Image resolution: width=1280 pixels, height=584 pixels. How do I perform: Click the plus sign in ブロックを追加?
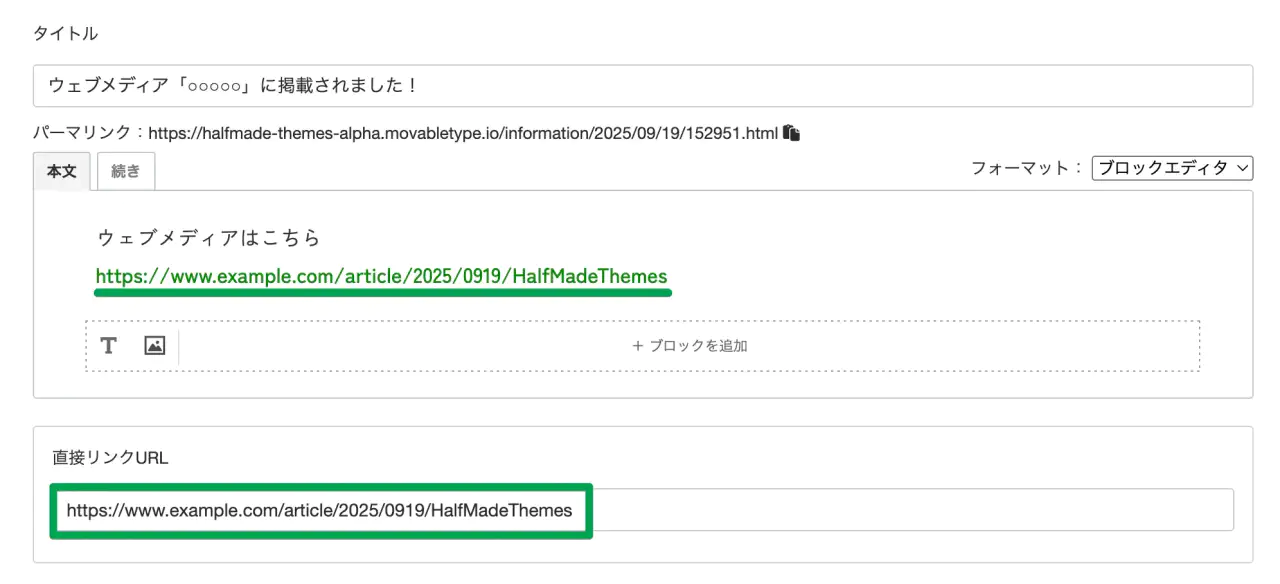pyautogui.click(x=637, y=346)
